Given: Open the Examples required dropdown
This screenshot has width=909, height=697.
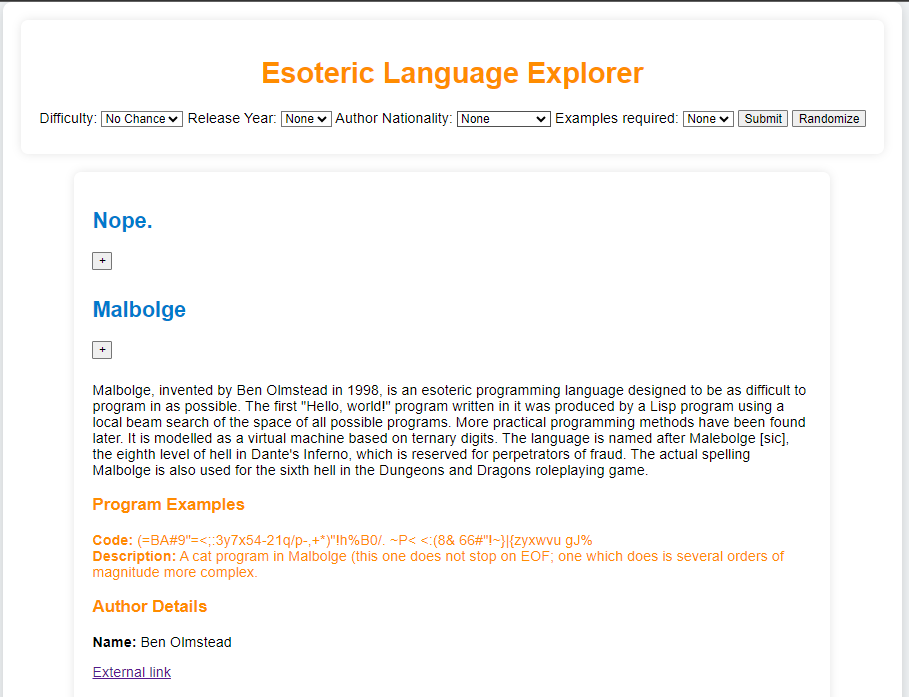Looking at the screenshot, I should [x=708, y=119].
